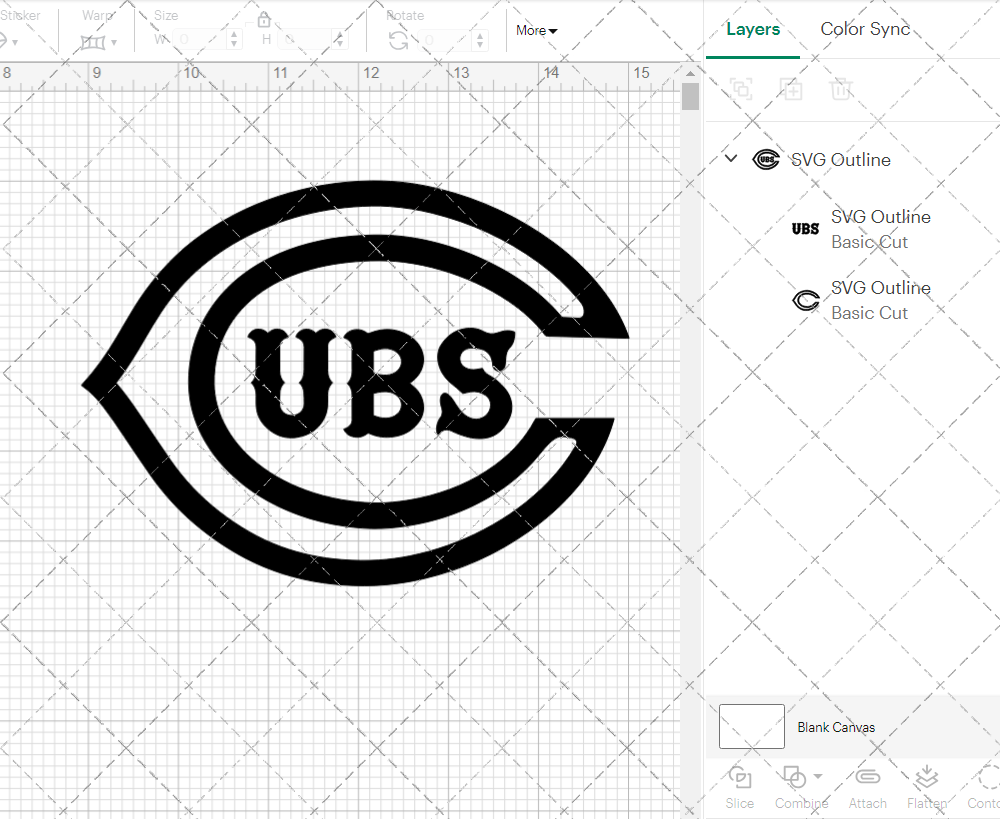The image size is (1000, 819).
Task: Open the Combine dropdown arrow
Action: click(818, 776)
